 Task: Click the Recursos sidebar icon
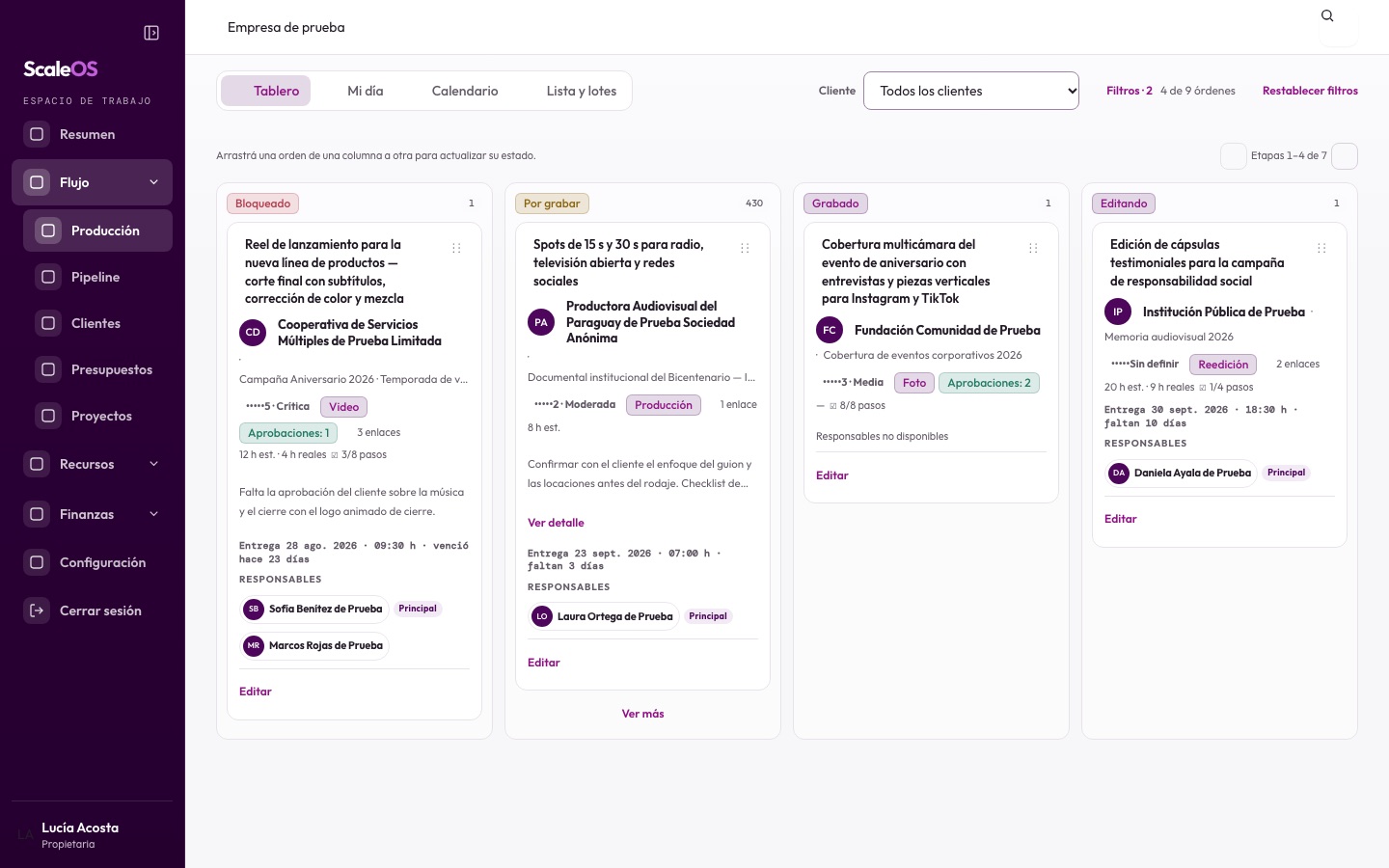pos(37,464)
